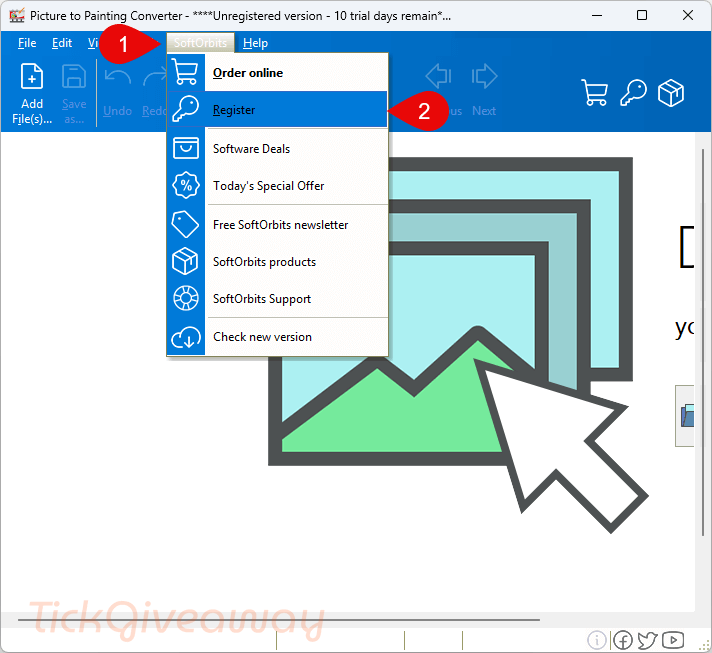Image resolution: width=712 pixels, height=653 pixels.
Task: Click the Add File(s) toolbar icon
Action: pyautogui.click(x=32, y=76)
